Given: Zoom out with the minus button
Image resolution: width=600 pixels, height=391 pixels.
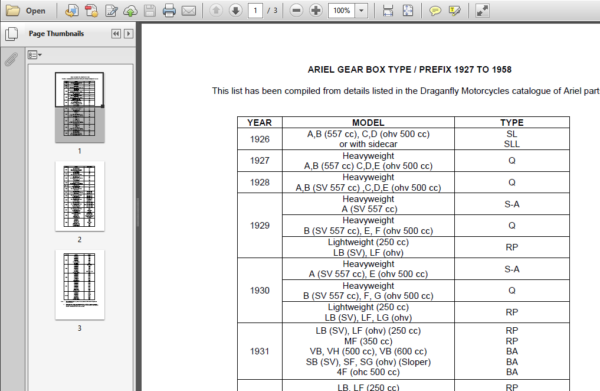Looking at the screenshot, I should 296,10.
